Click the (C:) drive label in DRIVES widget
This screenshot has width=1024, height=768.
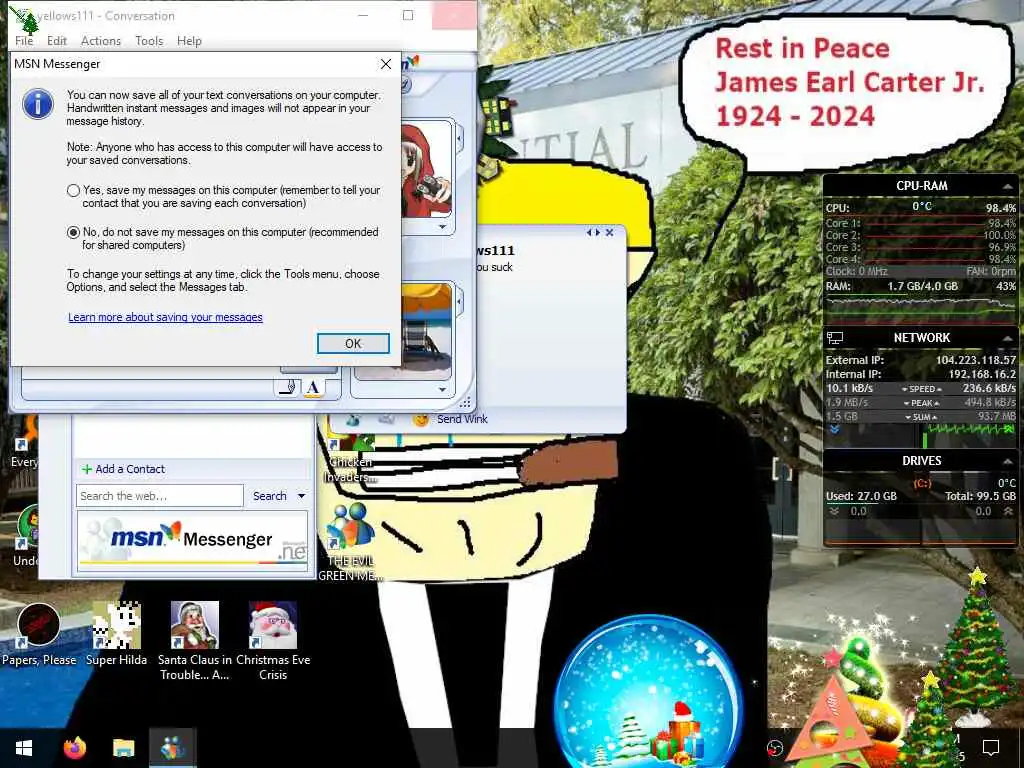click(921, 483)
